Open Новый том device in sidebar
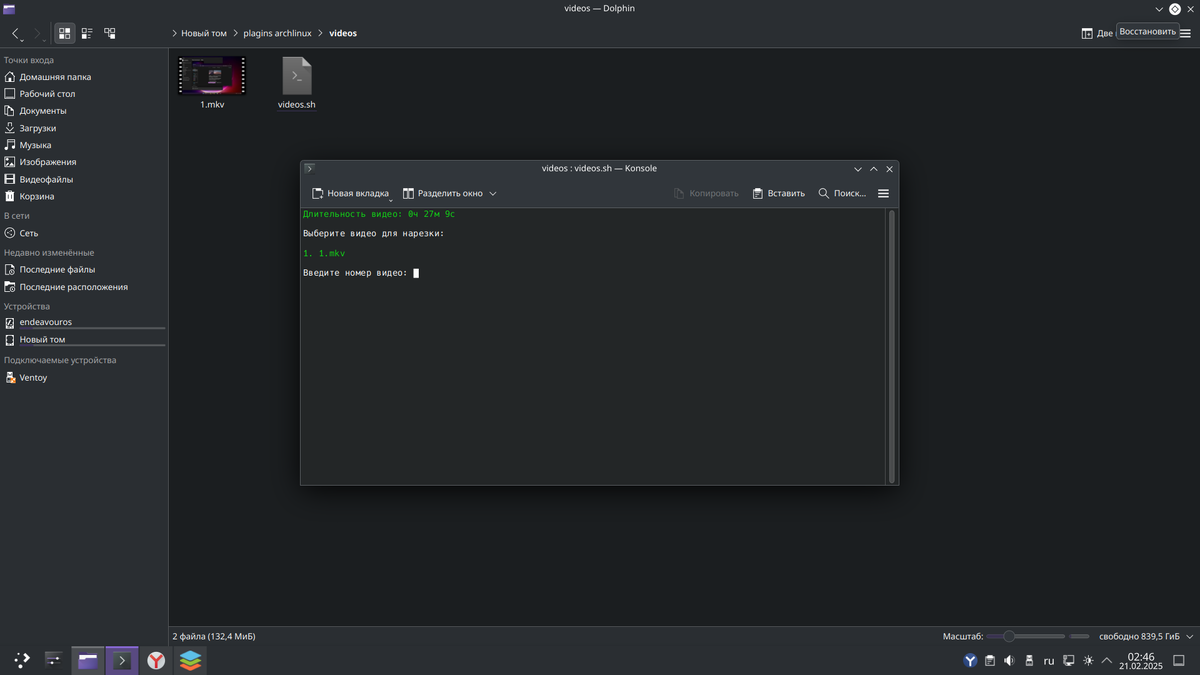The width and height of the screenshot is (1200, 675). pos(83,339)
